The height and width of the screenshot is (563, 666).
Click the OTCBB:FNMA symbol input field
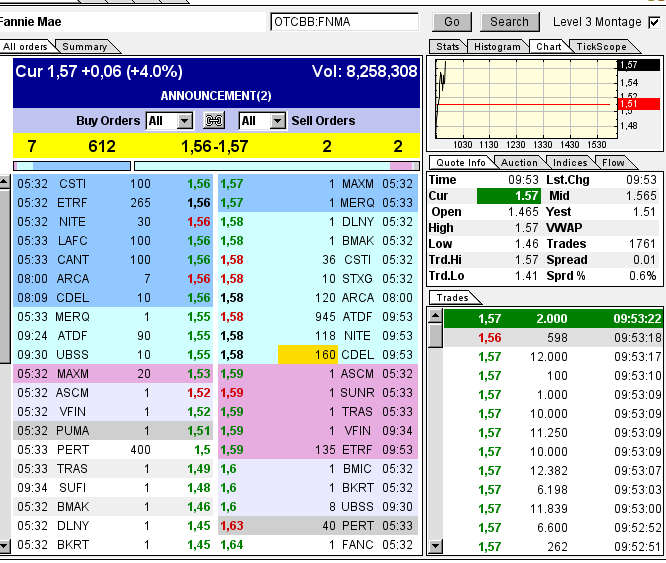tap(344, 22)
